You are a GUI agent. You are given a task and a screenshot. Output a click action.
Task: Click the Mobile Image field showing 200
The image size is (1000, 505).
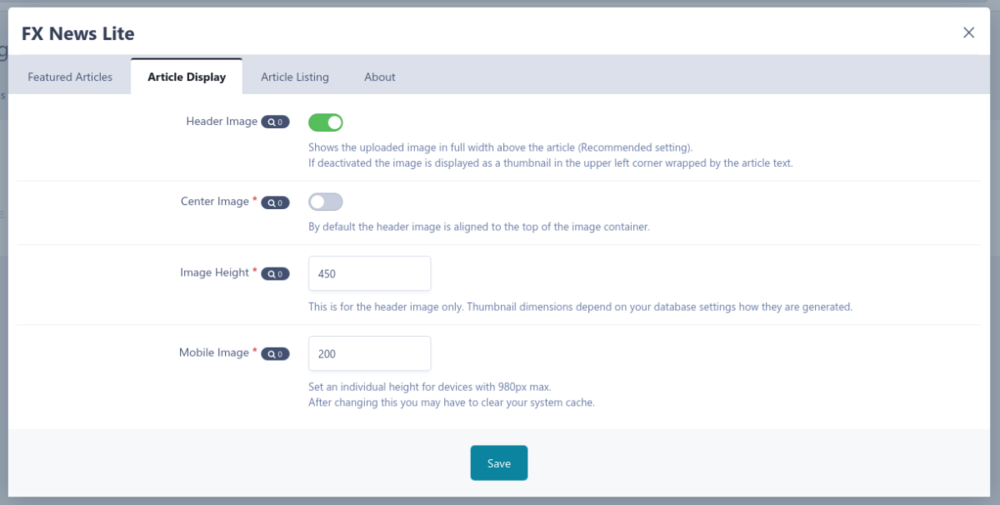click(x=370, y=354)
